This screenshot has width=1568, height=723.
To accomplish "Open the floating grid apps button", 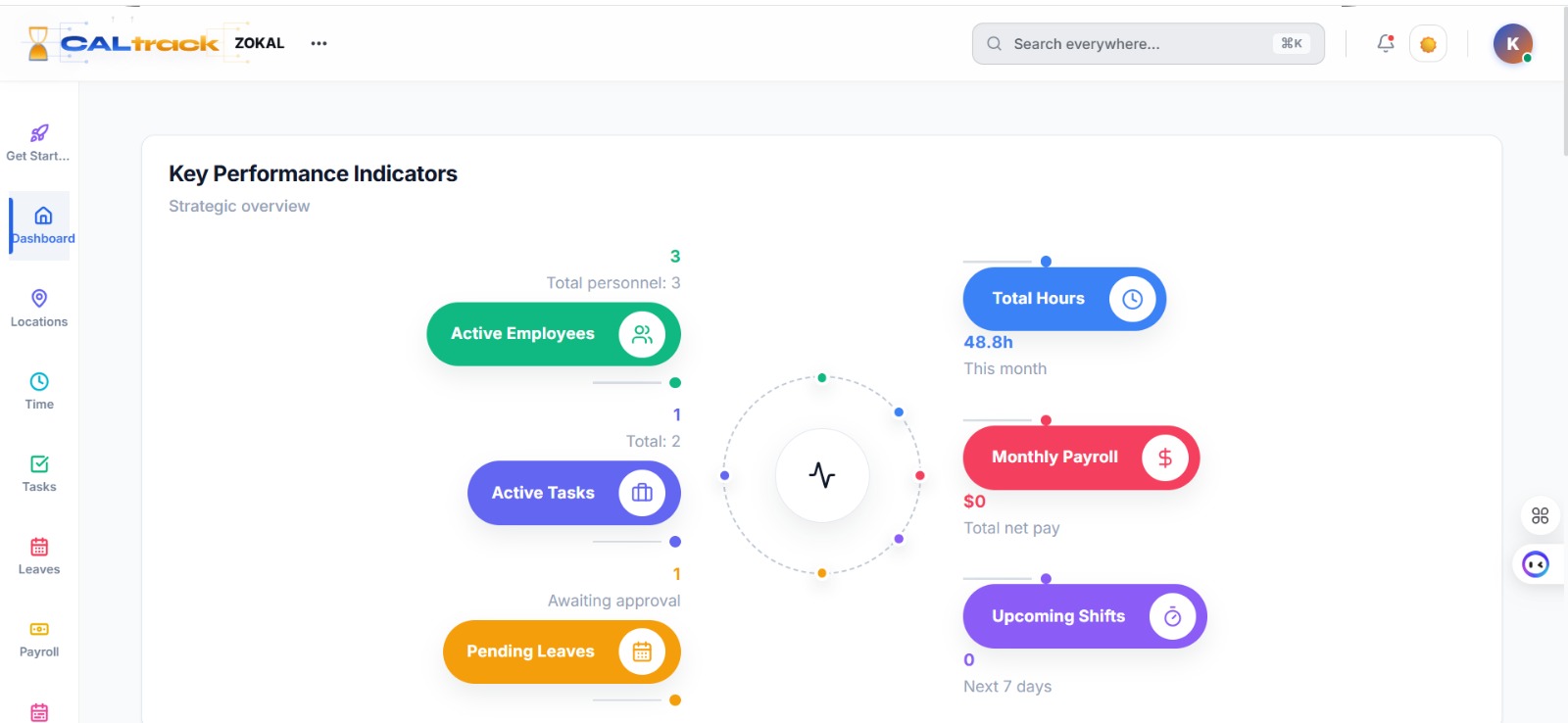I will [x=1540, y=515].
